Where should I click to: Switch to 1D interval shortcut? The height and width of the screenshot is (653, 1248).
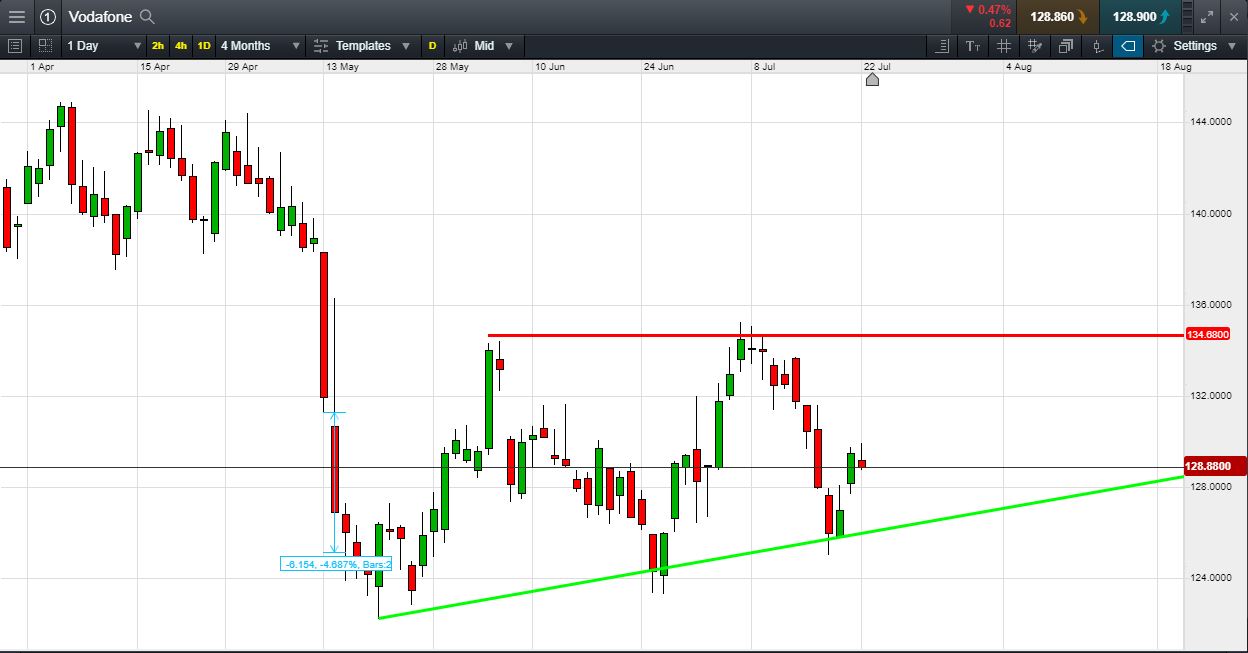coord(204,46)
